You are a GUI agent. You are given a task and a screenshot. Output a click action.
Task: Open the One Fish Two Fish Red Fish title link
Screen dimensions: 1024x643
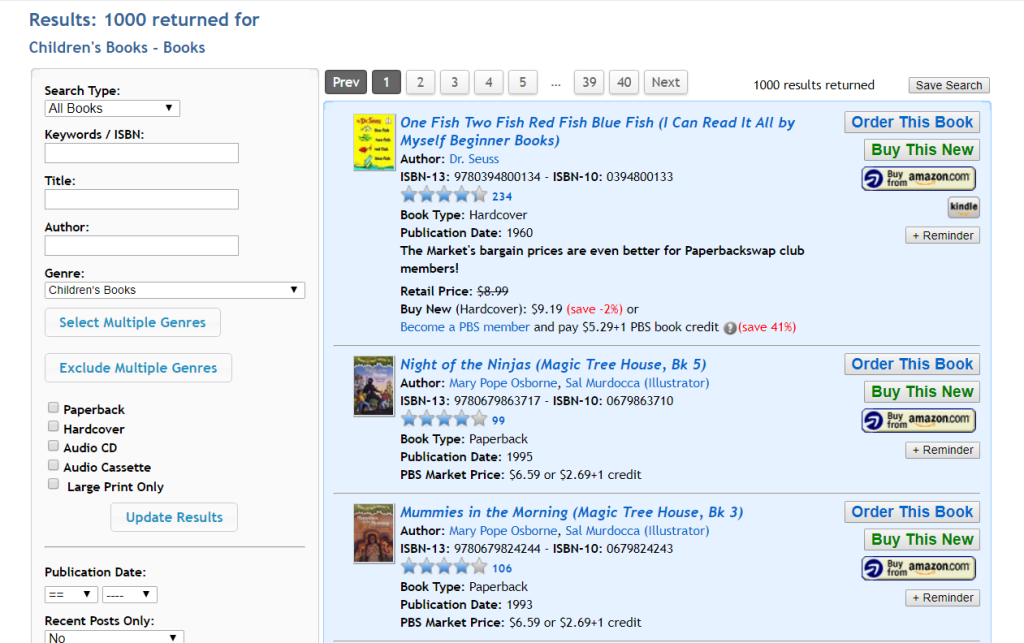coord(598,131)
